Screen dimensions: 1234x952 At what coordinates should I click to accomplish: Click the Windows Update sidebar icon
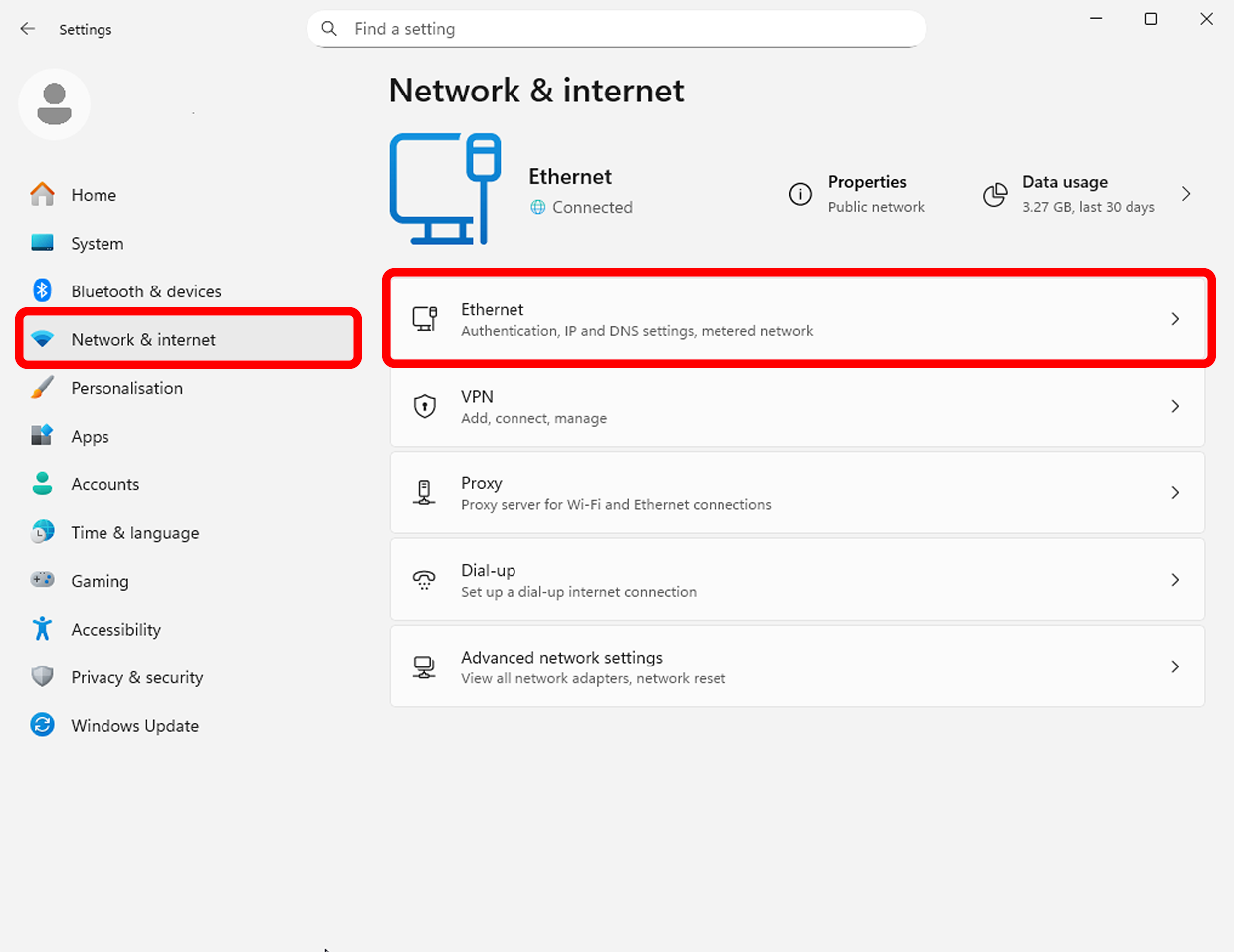(42, 725)
